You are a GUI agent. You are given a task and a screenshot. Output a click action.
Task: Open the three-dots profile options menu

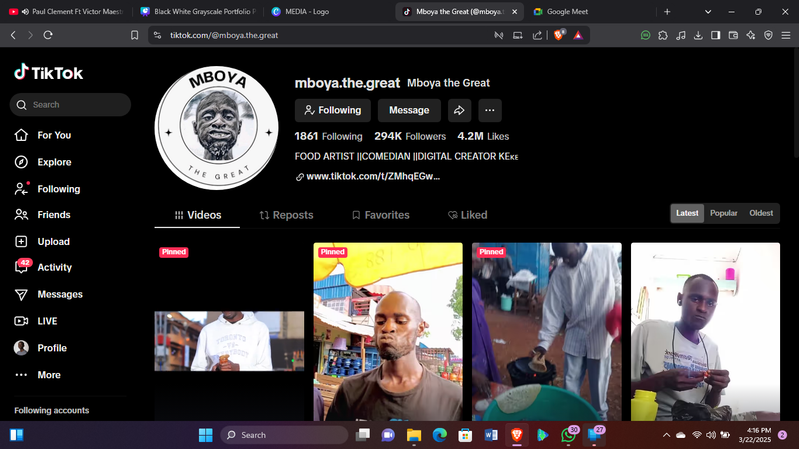click(489, 110)
